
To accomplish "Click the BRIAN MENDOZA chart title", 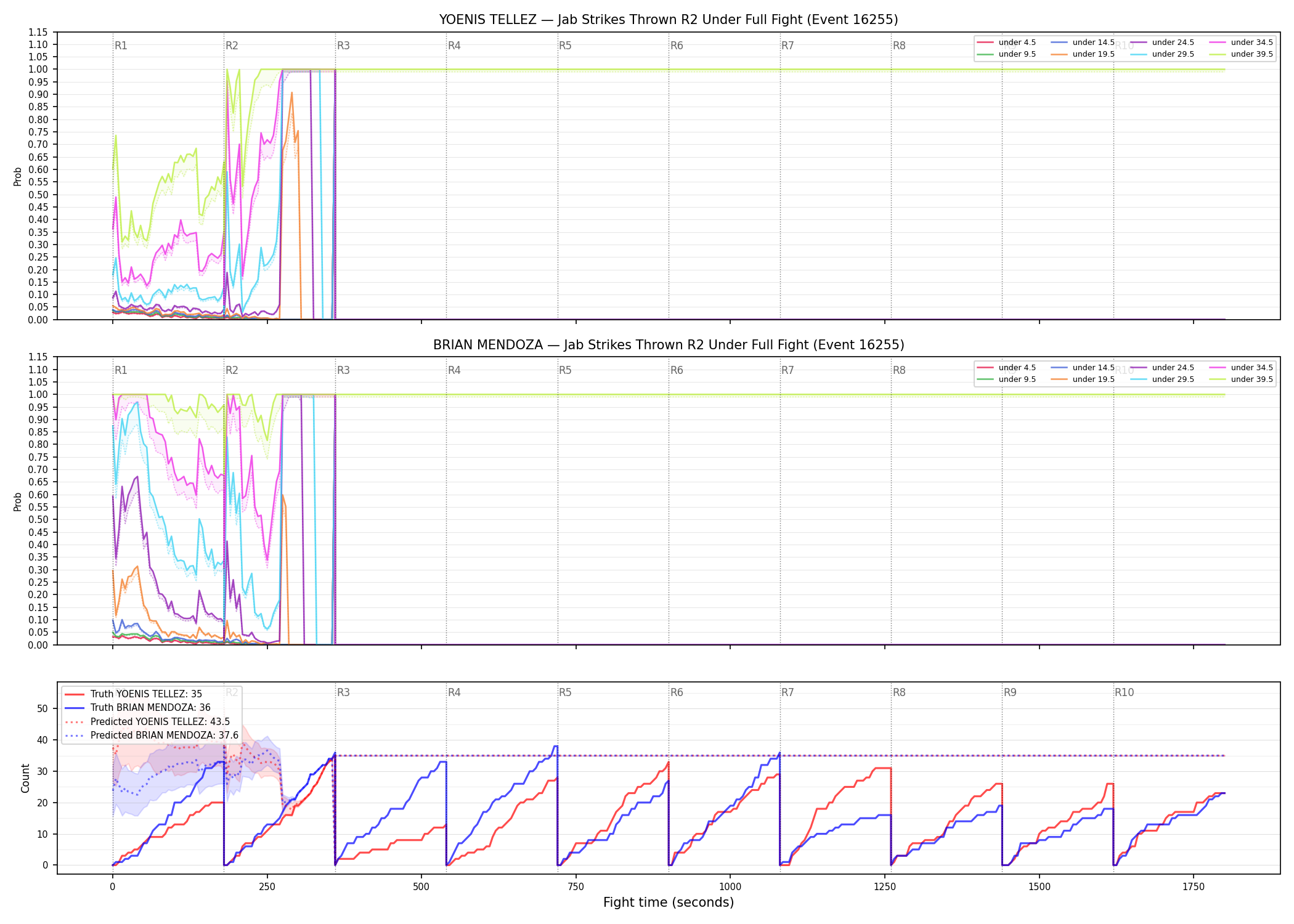I will click(669, 345).
